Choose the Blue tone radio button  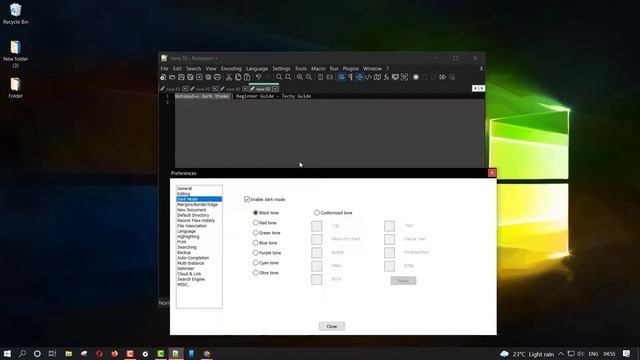tap(256, 243)
